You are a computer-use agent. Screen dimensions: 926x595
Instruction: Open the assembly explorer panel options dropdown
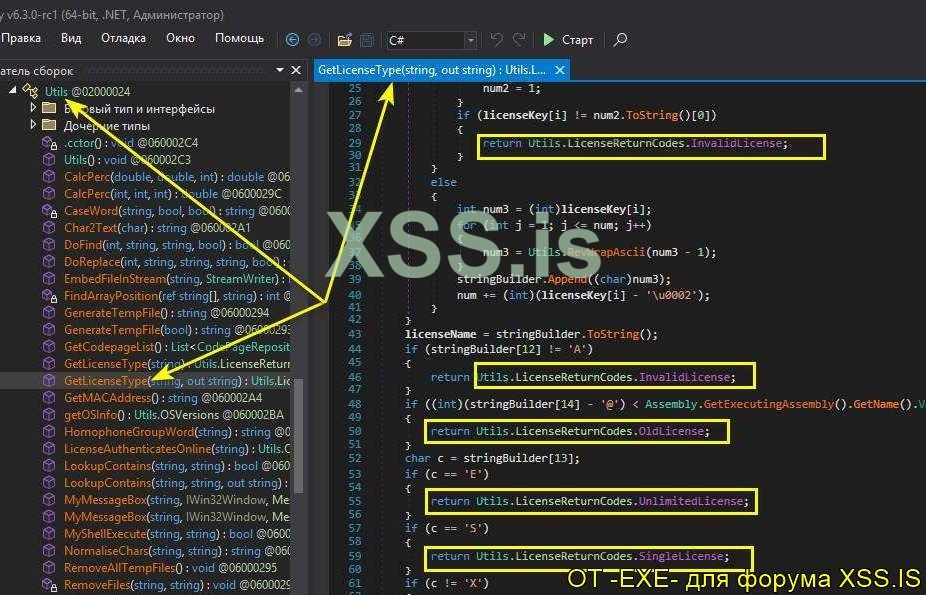point(280,70)
